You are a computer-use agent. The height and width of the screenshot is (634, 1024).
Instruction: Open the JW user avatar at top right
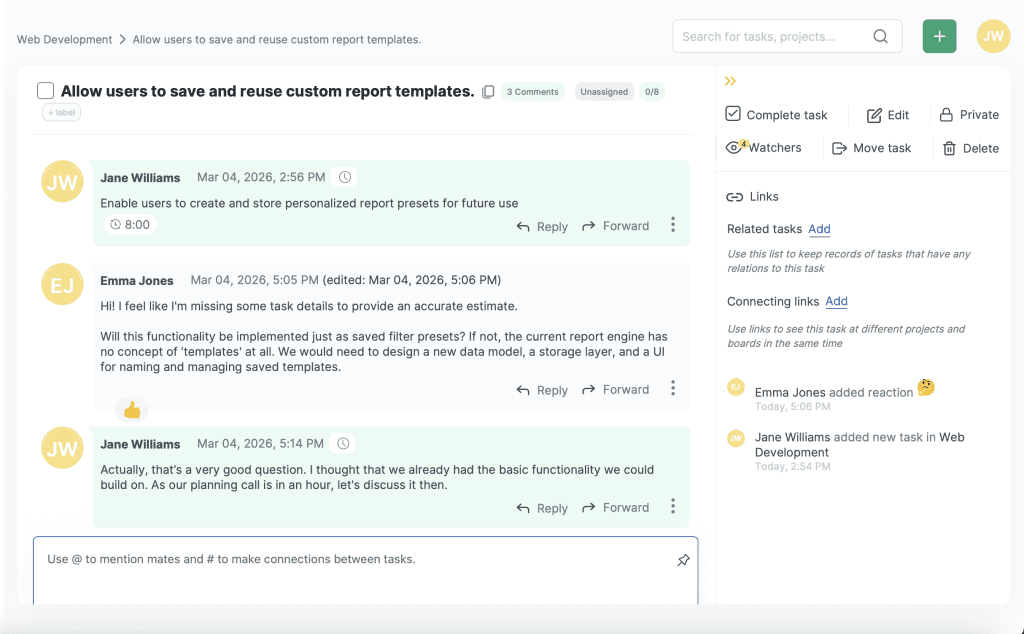click(993, 36)
